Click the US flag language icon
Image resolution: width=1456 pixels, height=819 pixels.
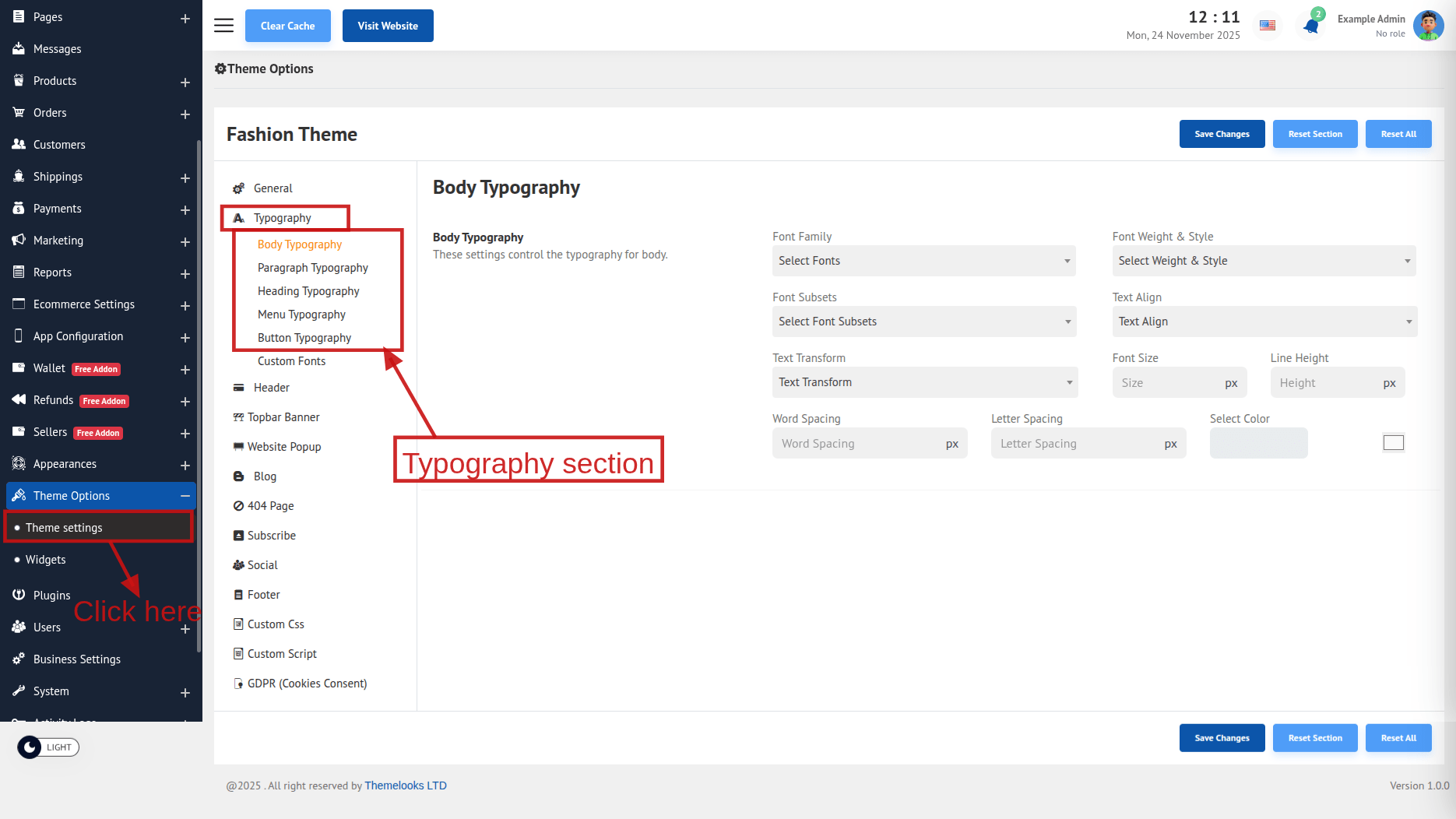(1268, 26)
